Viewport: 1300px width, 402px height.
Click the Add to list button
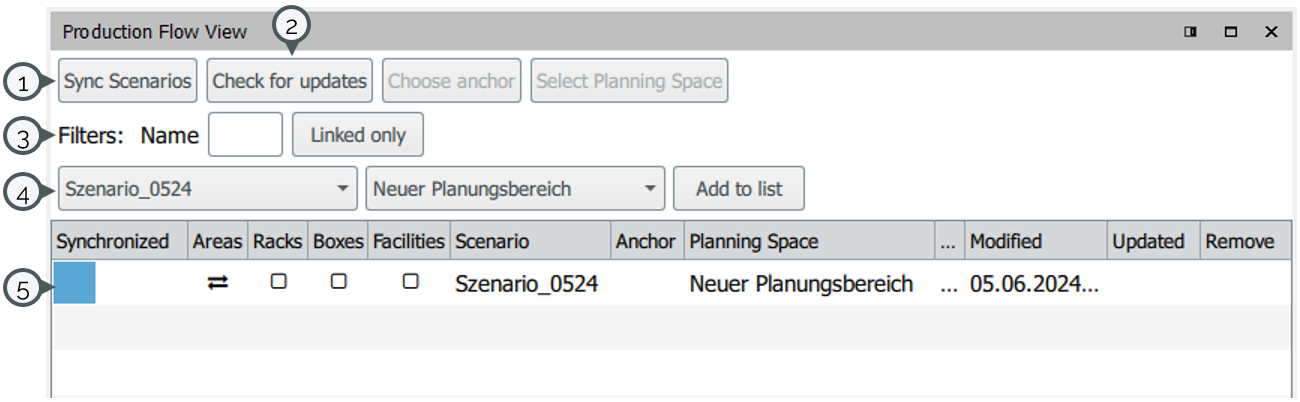[739, 188]
